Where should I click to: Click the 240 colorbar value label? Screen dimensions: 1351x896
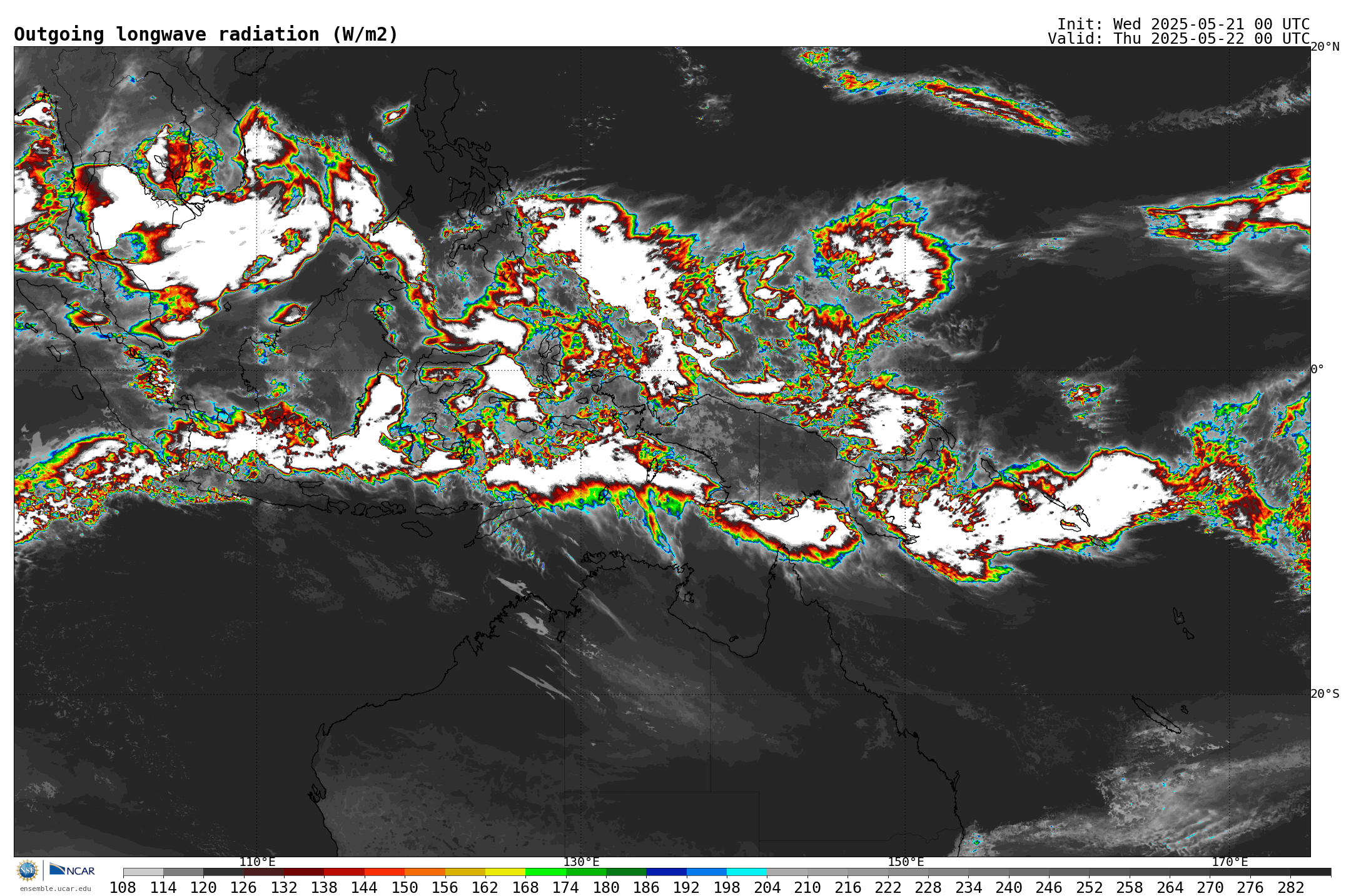(x=1008, y=888)
